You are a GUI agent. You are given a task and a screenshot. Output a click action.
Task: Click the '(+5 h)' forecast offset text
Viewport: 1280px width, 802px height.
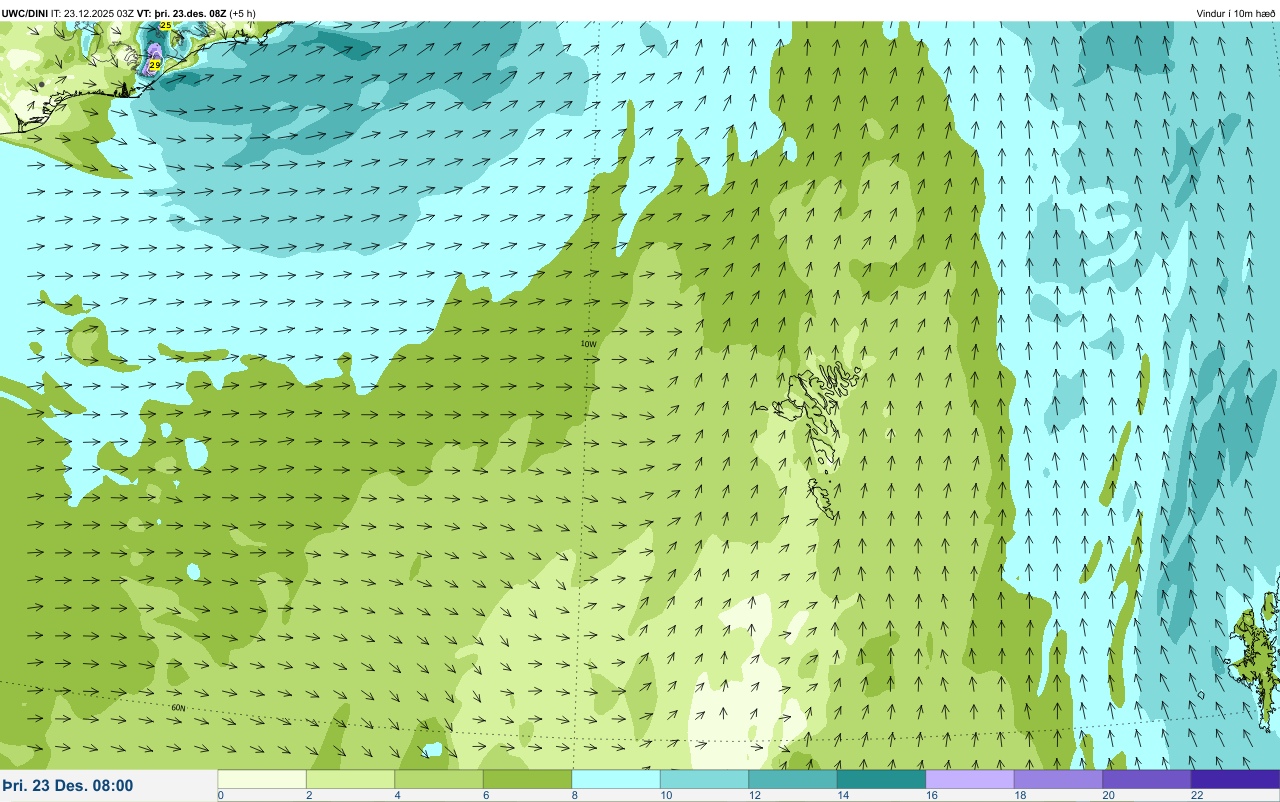pos(242,13)
